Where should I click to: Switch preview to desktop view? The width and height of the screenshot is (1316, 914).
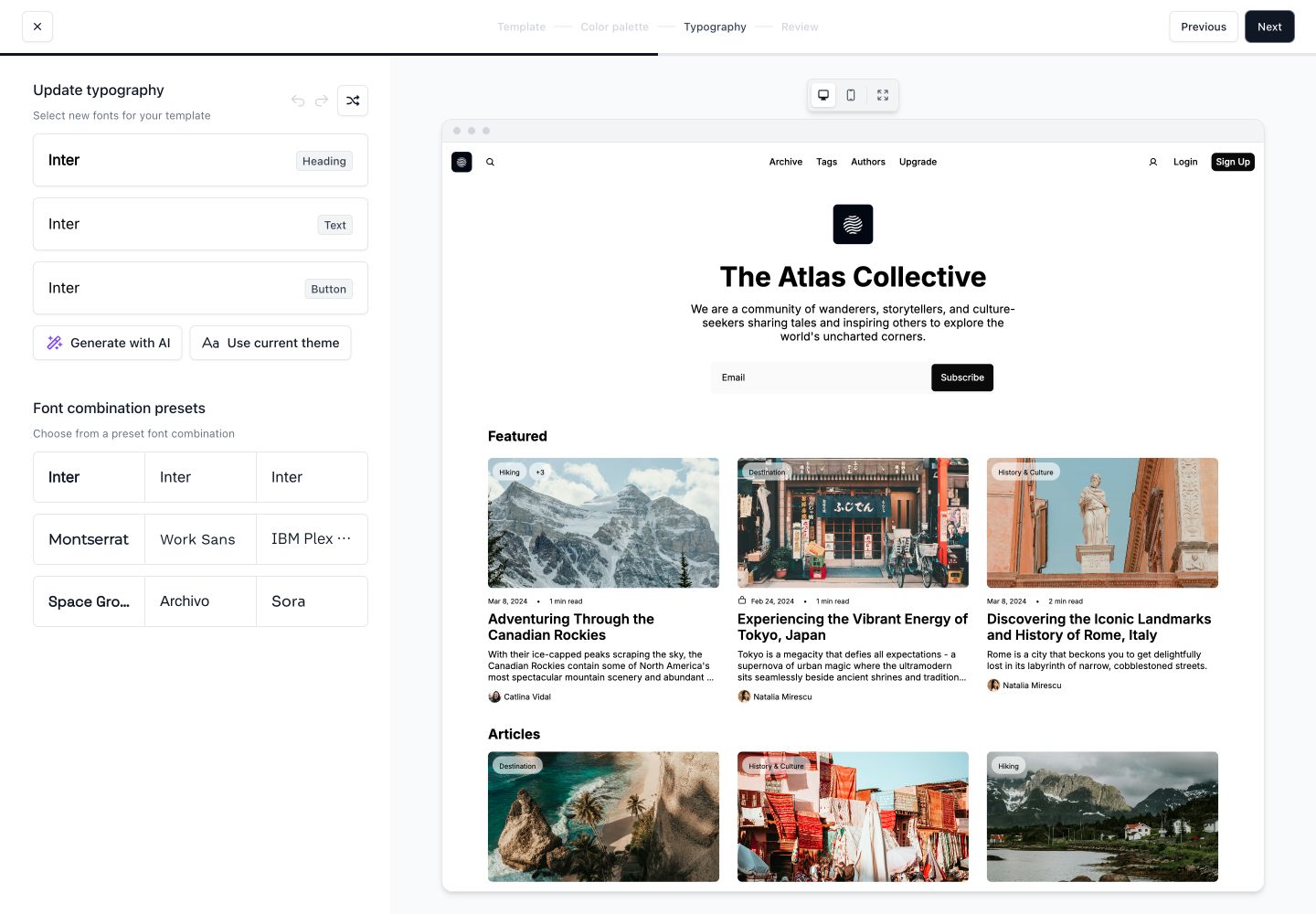(x=823, y=95)
